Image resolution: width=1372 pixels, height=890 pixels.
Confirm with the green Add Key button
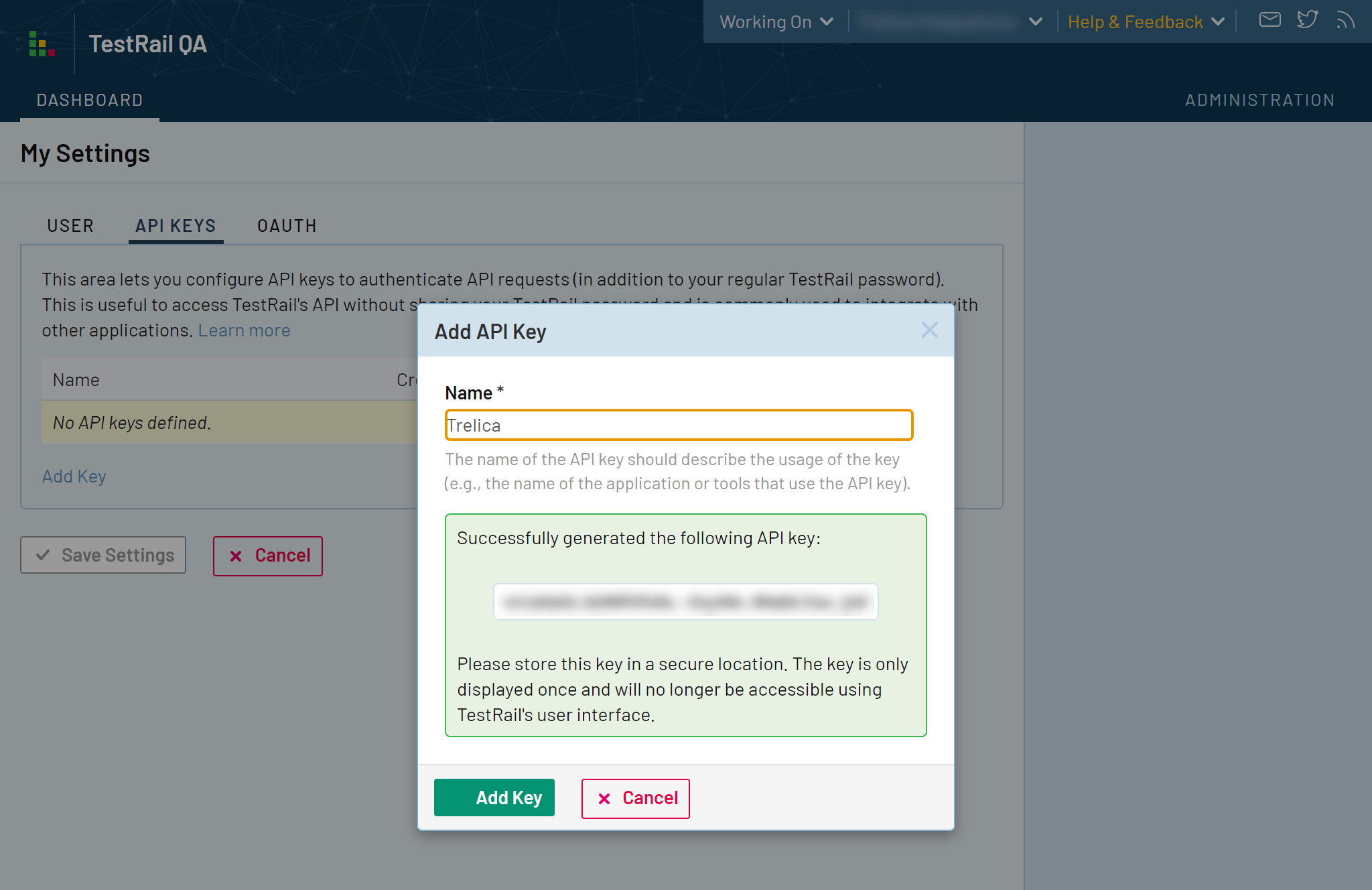[x=494, y=798]
